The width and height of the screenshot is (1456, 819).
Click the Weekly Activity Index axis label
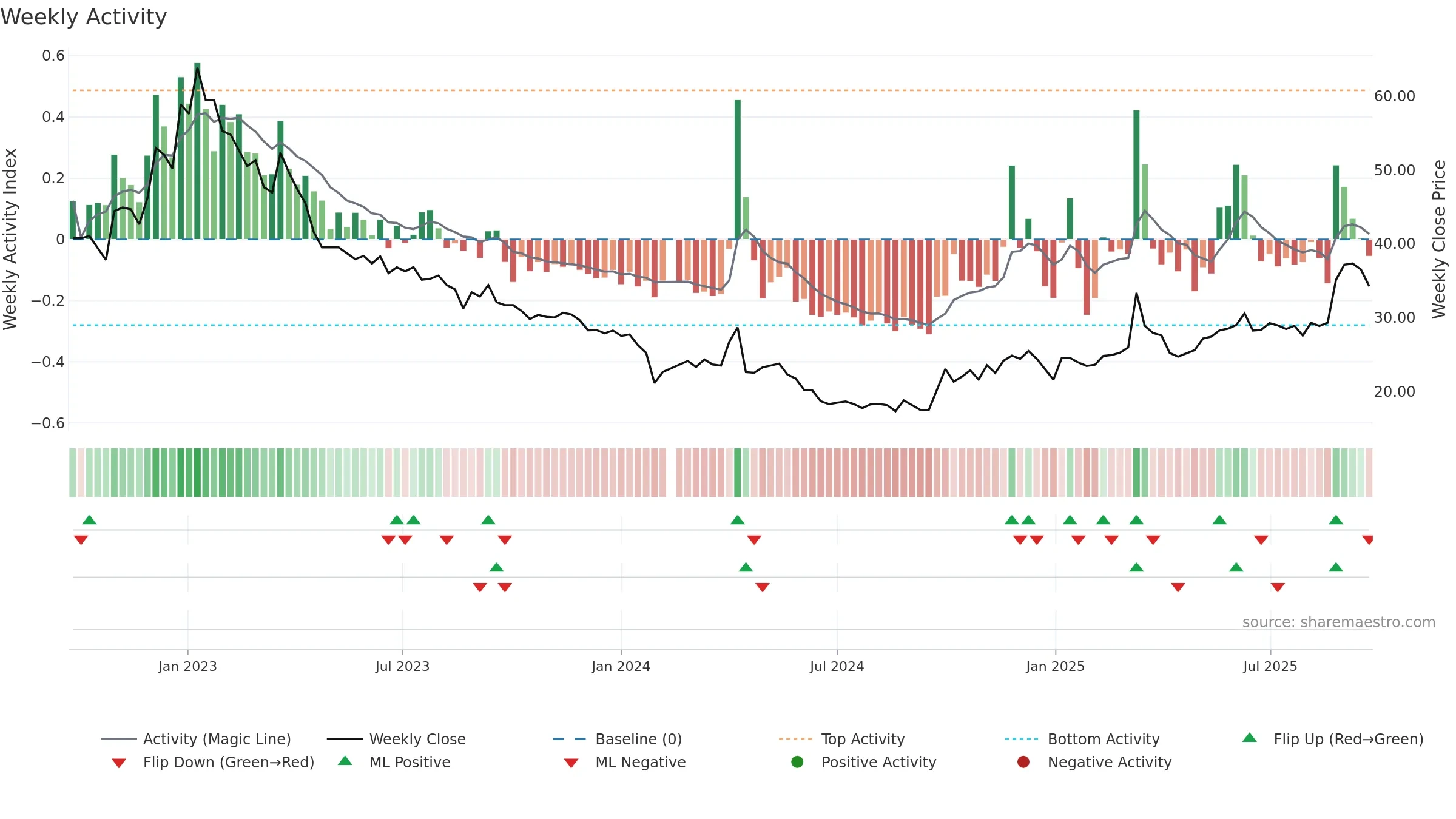coord(10,239)
